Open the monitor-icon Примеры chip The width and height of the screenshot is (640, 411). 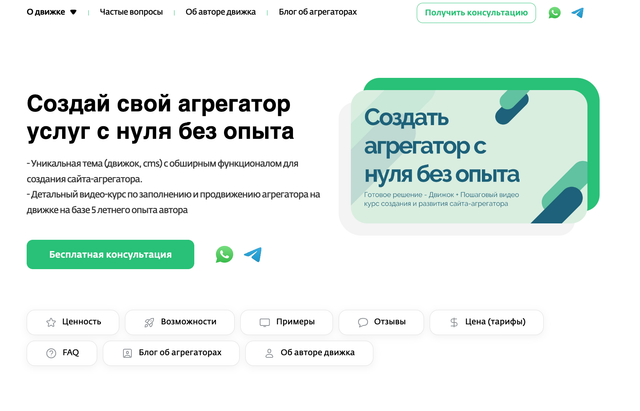point(286,322)
